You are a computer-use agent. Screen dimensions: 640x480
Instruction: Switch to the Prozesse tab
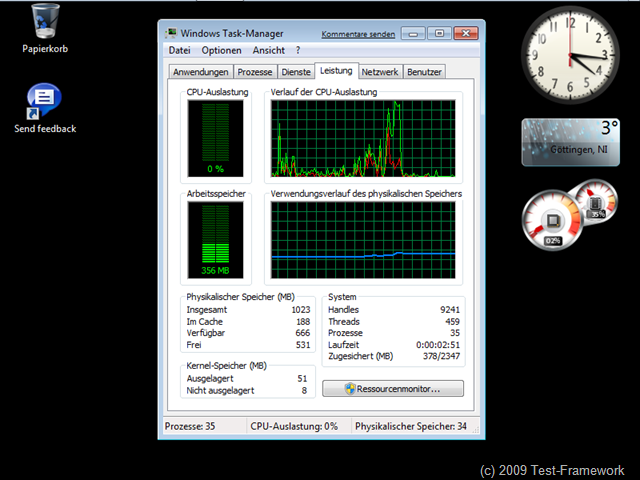tap(255, 72)
